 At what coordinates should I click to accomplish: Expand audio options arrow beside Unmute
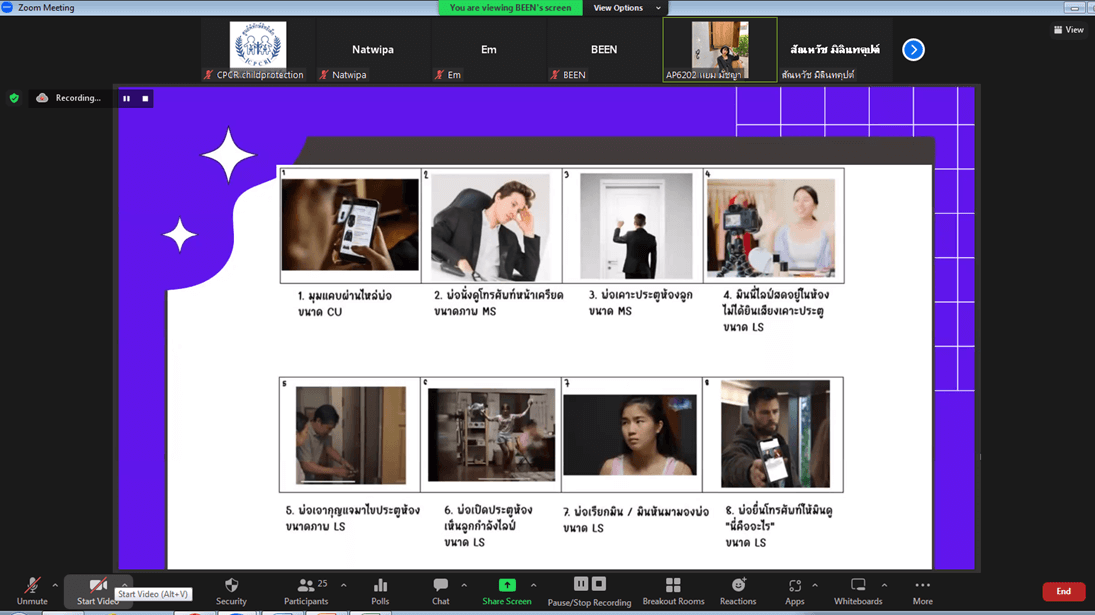55,586
